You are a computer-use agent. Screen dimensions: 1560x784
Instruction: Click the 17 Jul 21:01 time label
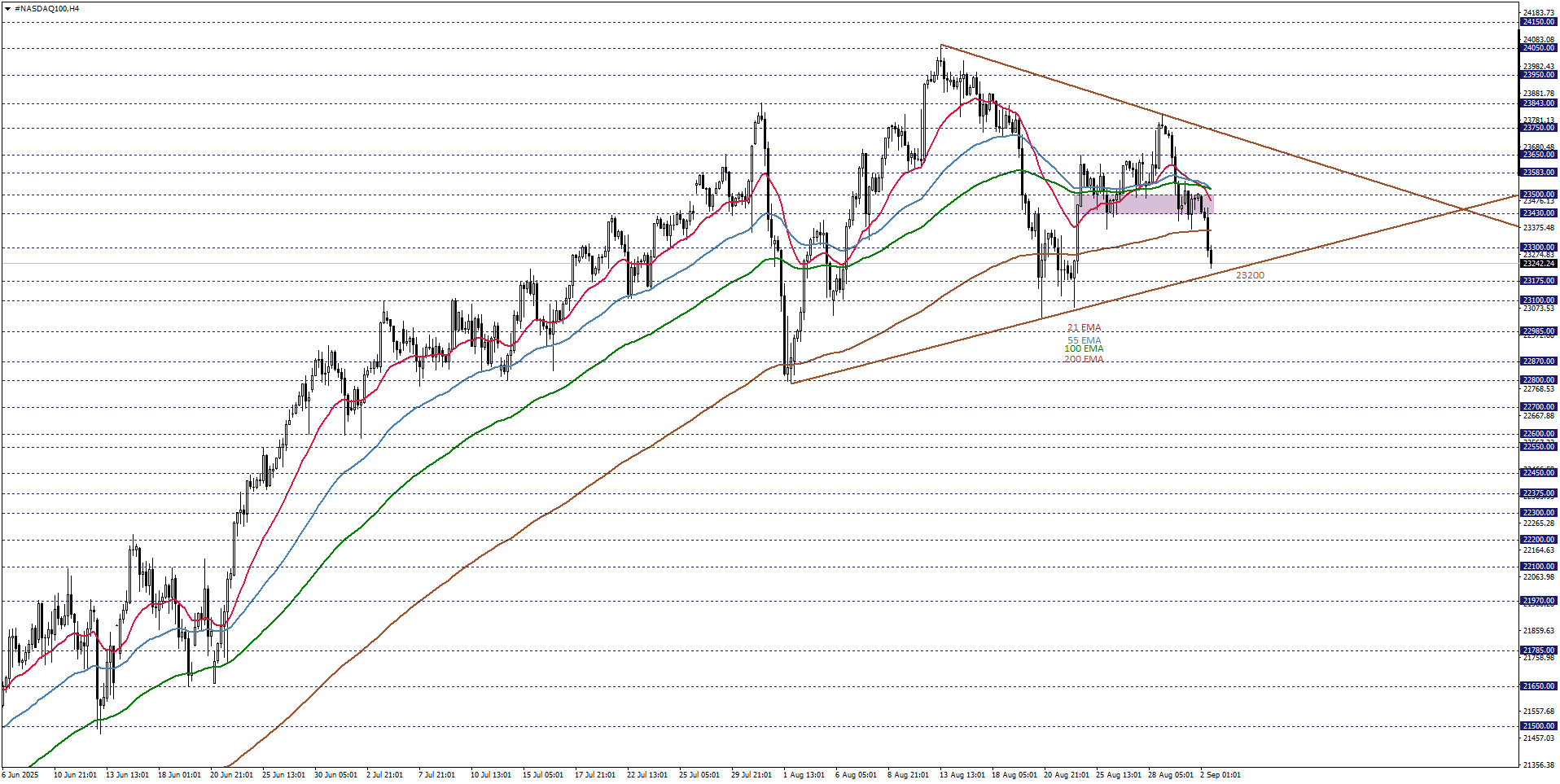point(596,775)
